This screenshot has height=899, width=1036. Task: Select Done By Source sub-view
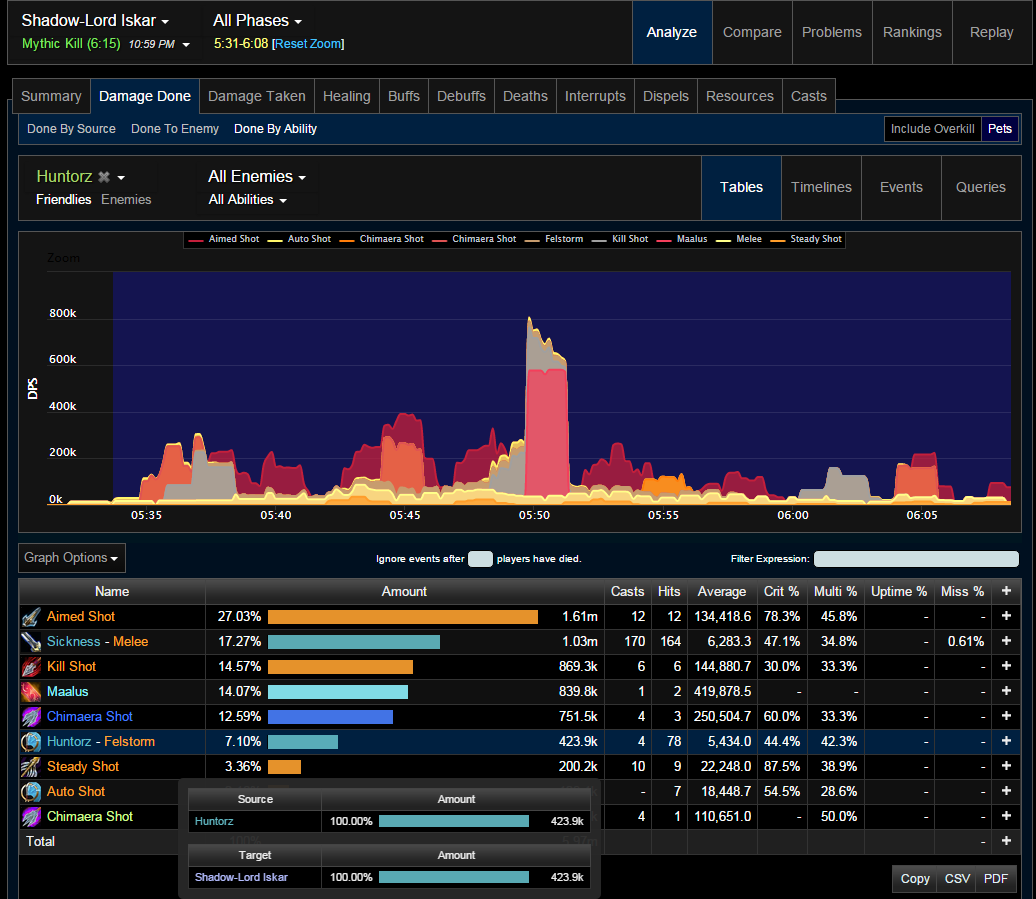pyautogui.click(x=71, y=129)
